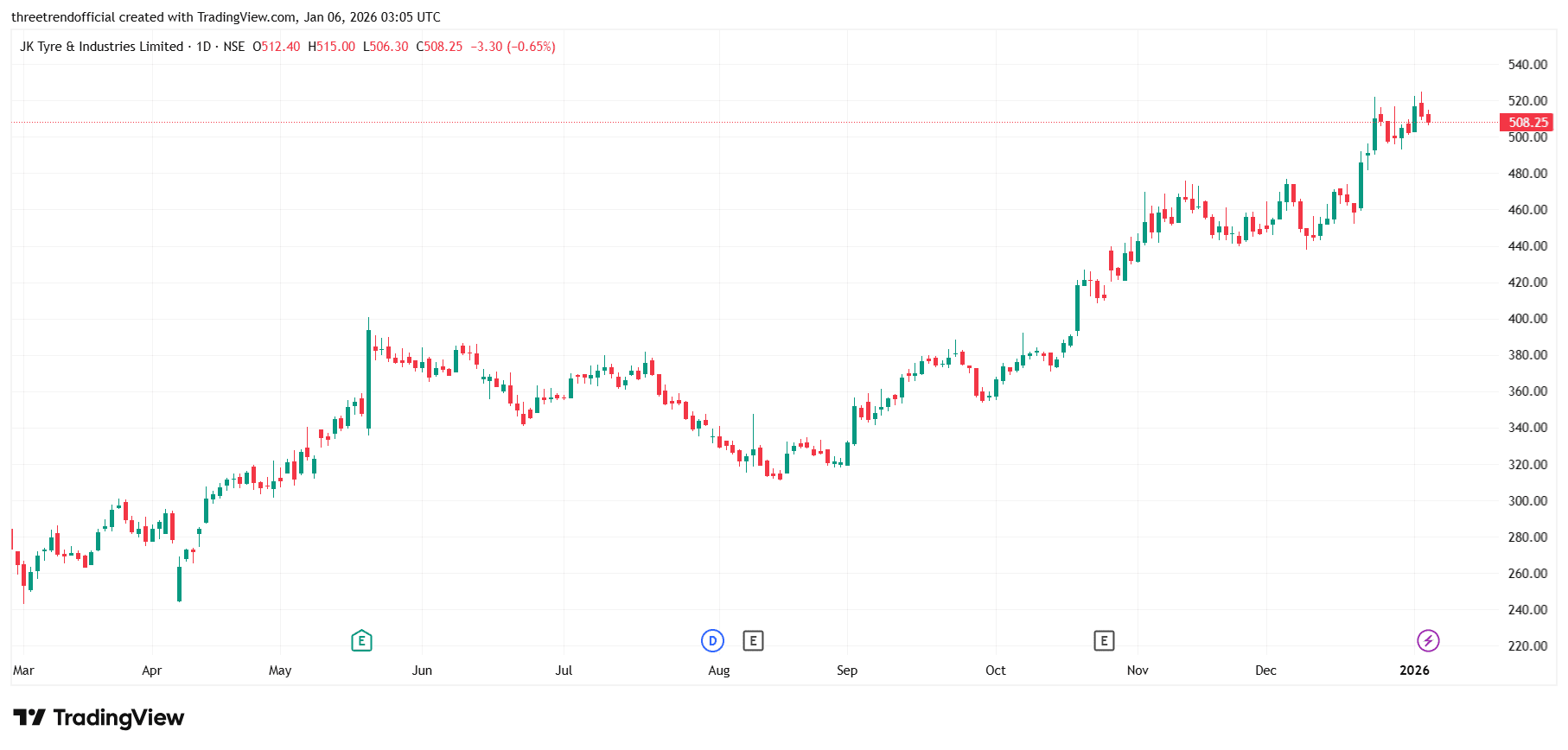Click the 500.00 price axis label
The width and height of the screenshot is (1568, 750).
coord(1527,137)
